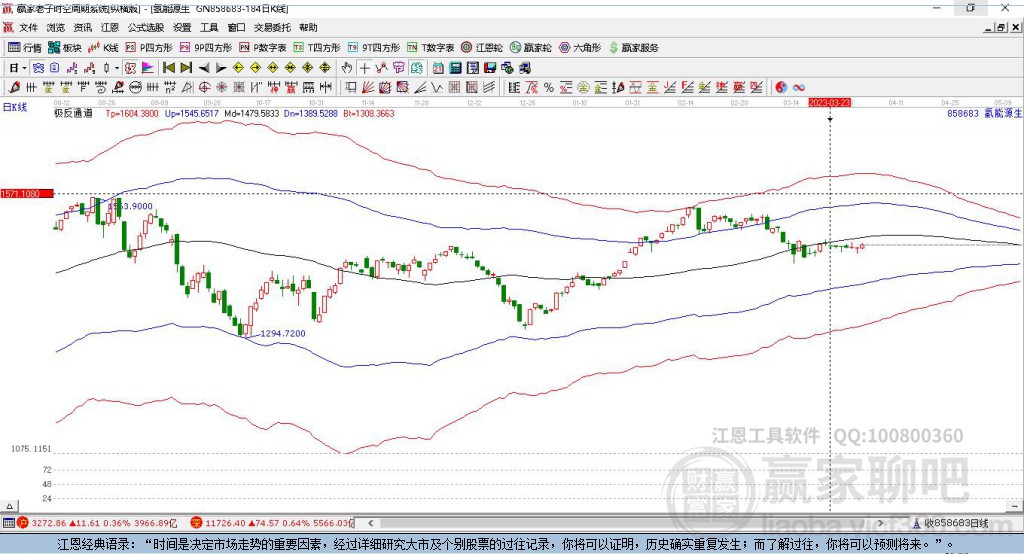The height and width of the screenshot is (554, 1024).
Task: Click the red-blue yin-yang icon
Action: [781, 88]
